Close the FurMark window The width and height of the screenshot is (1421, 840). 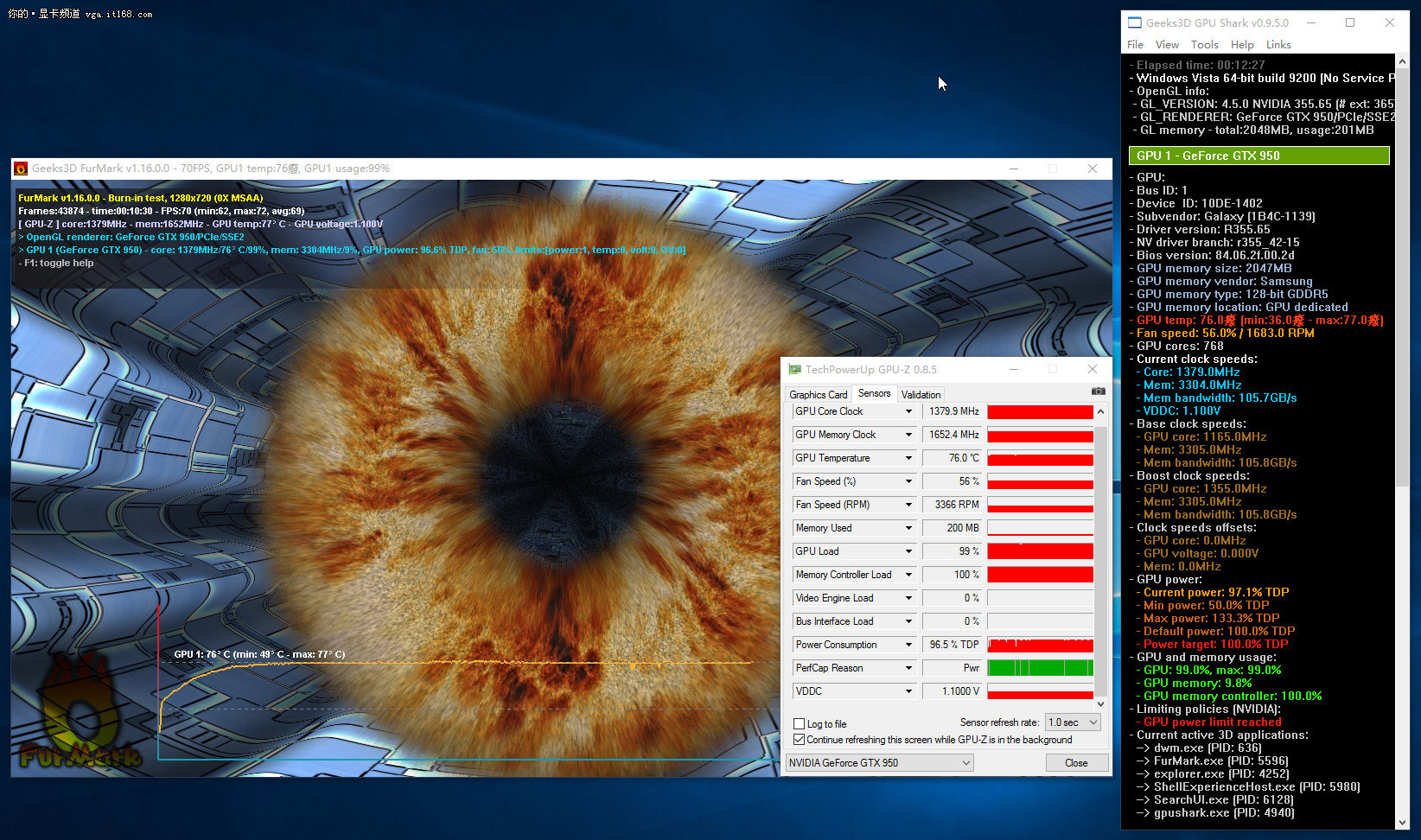coord(1093,169)
